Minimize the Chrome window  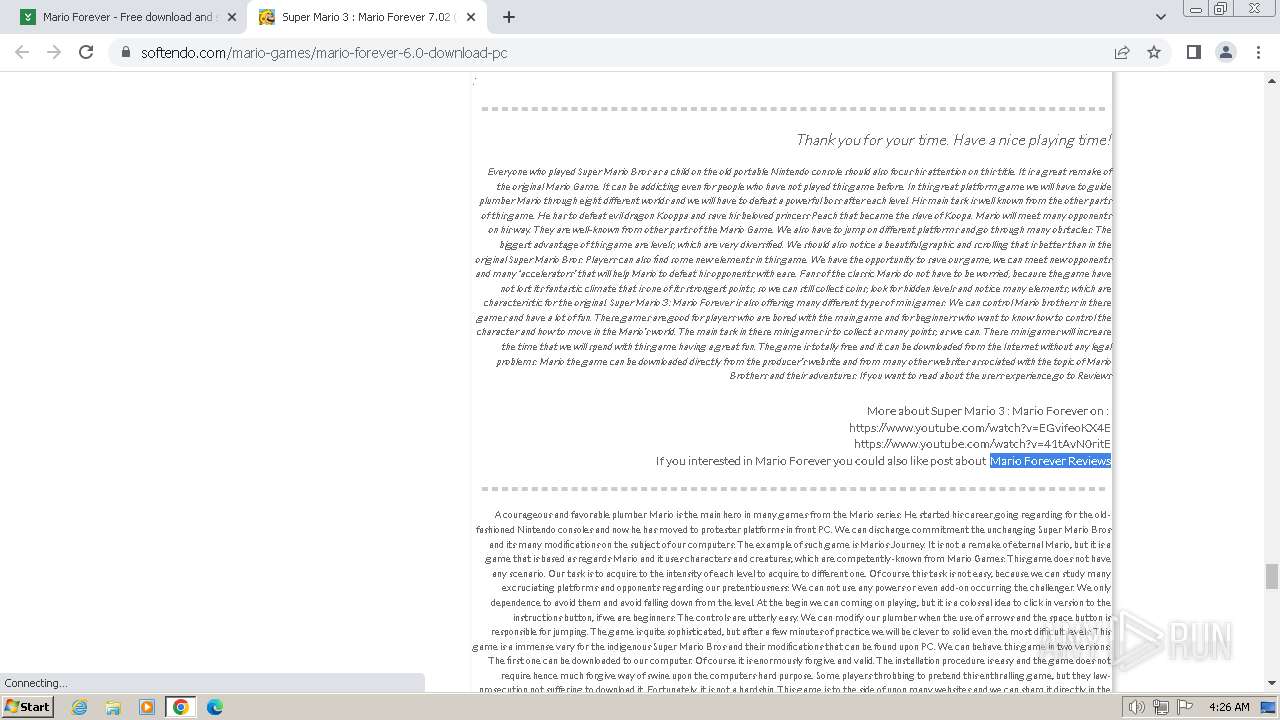[x=1195, y=9]
